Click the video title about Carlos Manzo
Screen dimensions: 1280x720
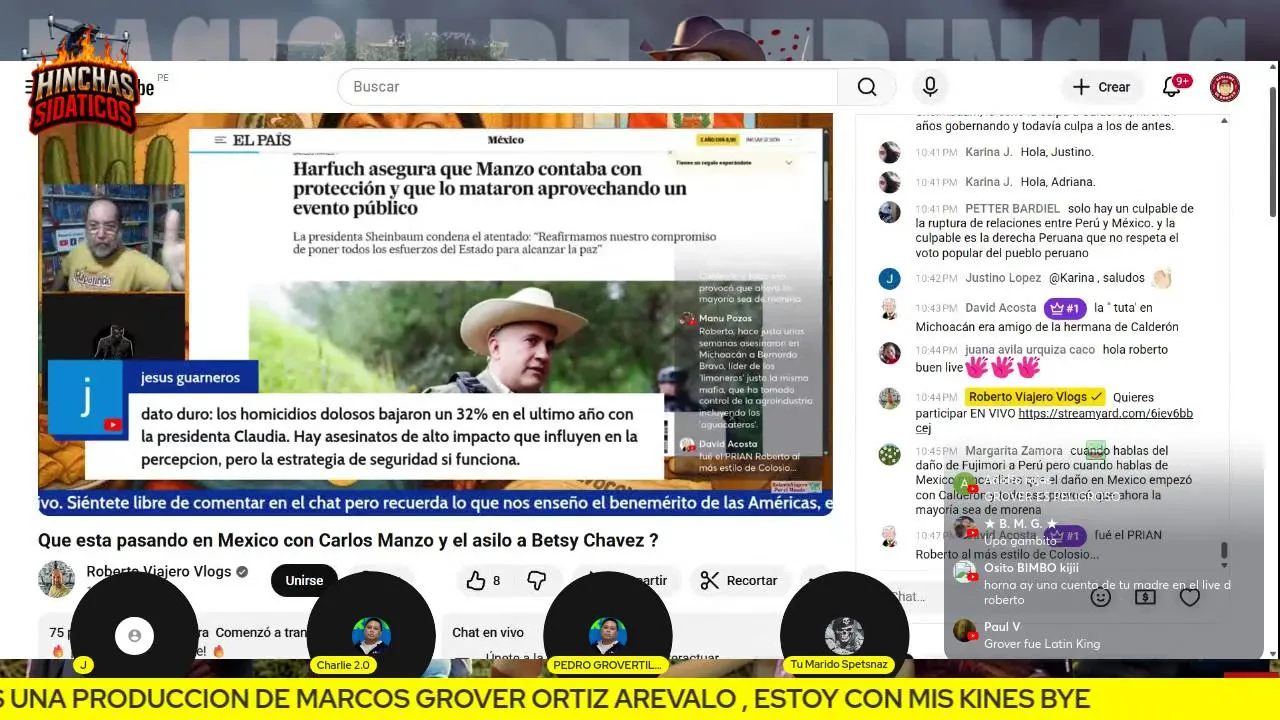pyautogui.click(x=348, y=540)
